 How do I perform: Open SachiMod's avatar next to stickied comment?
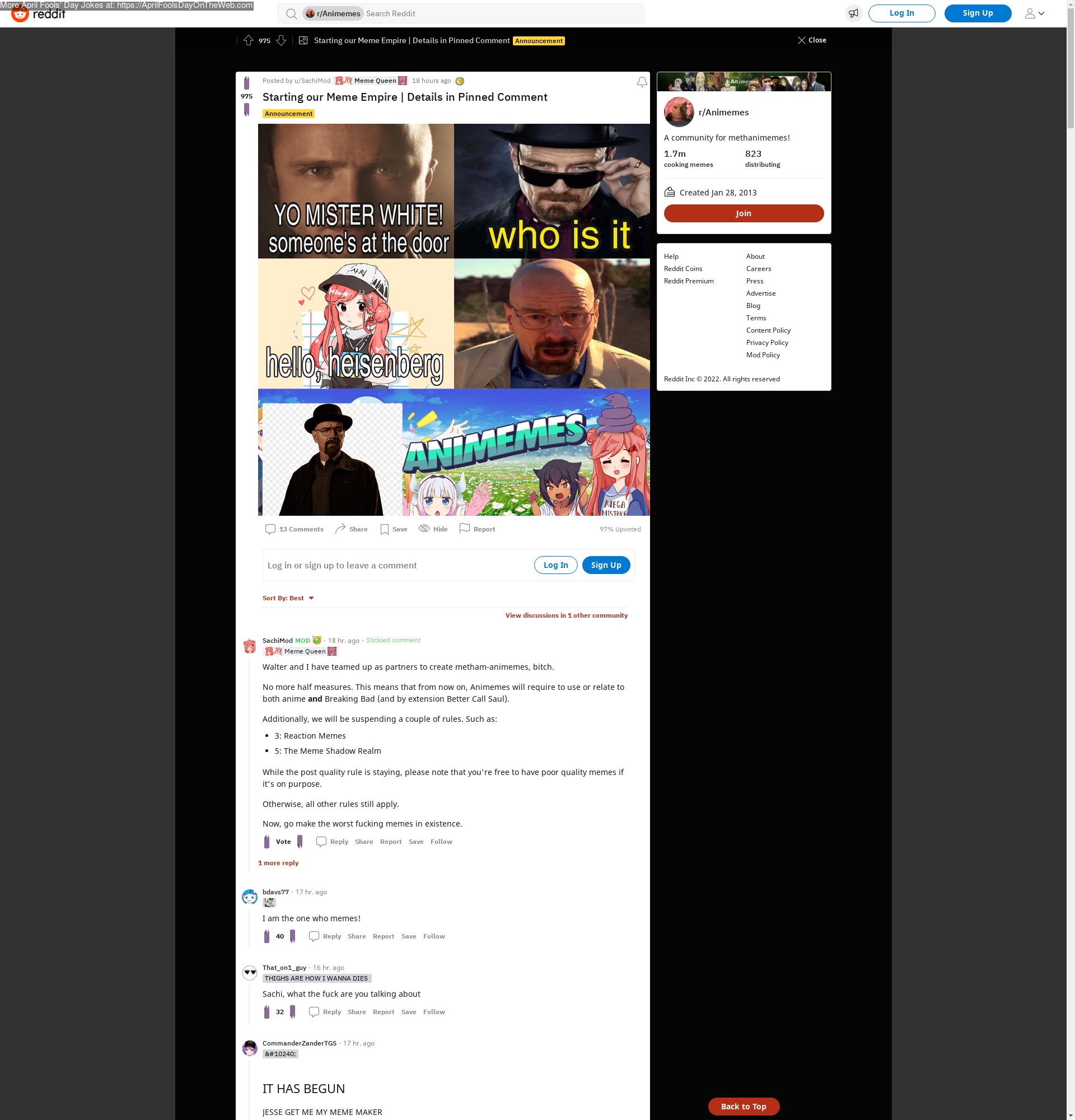click(x=250, y=646)
